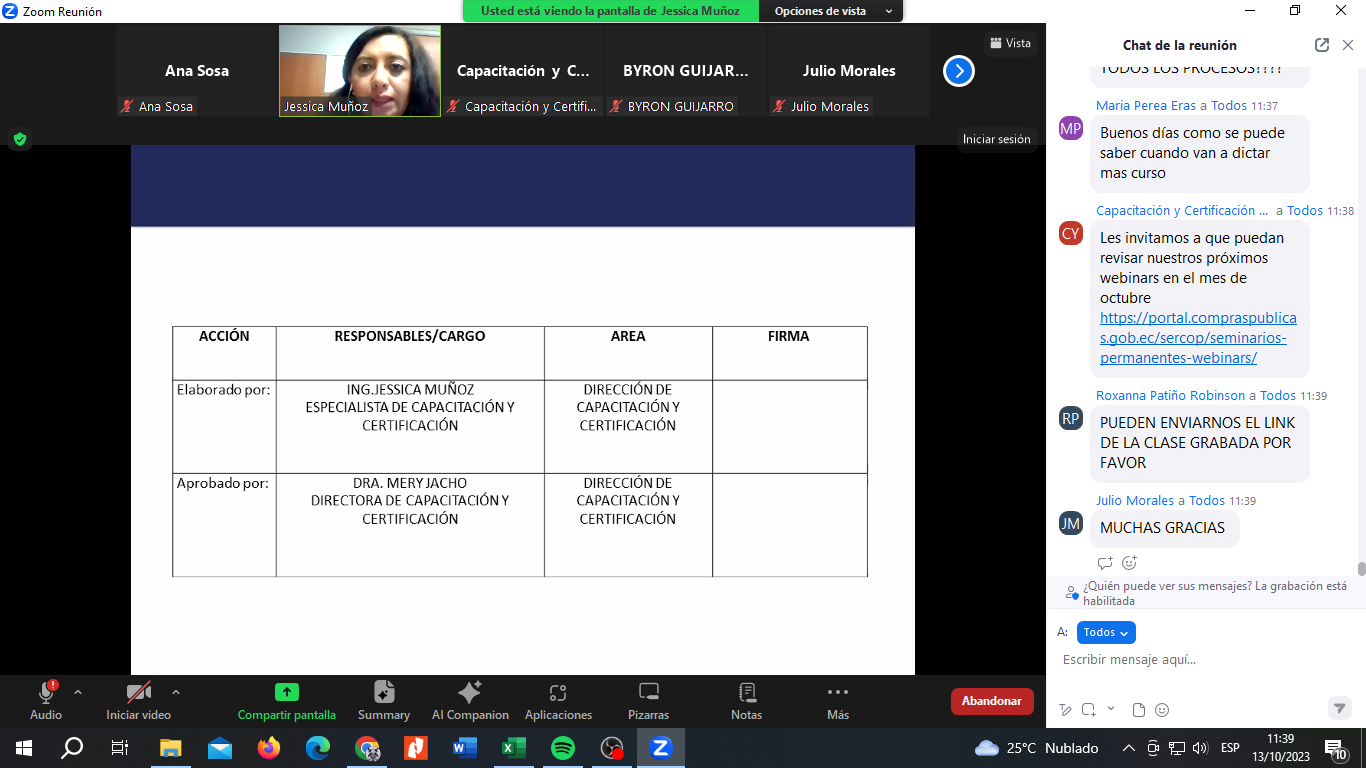
Task: Change layout using the Vista menu
Action: pos(1010,43)
